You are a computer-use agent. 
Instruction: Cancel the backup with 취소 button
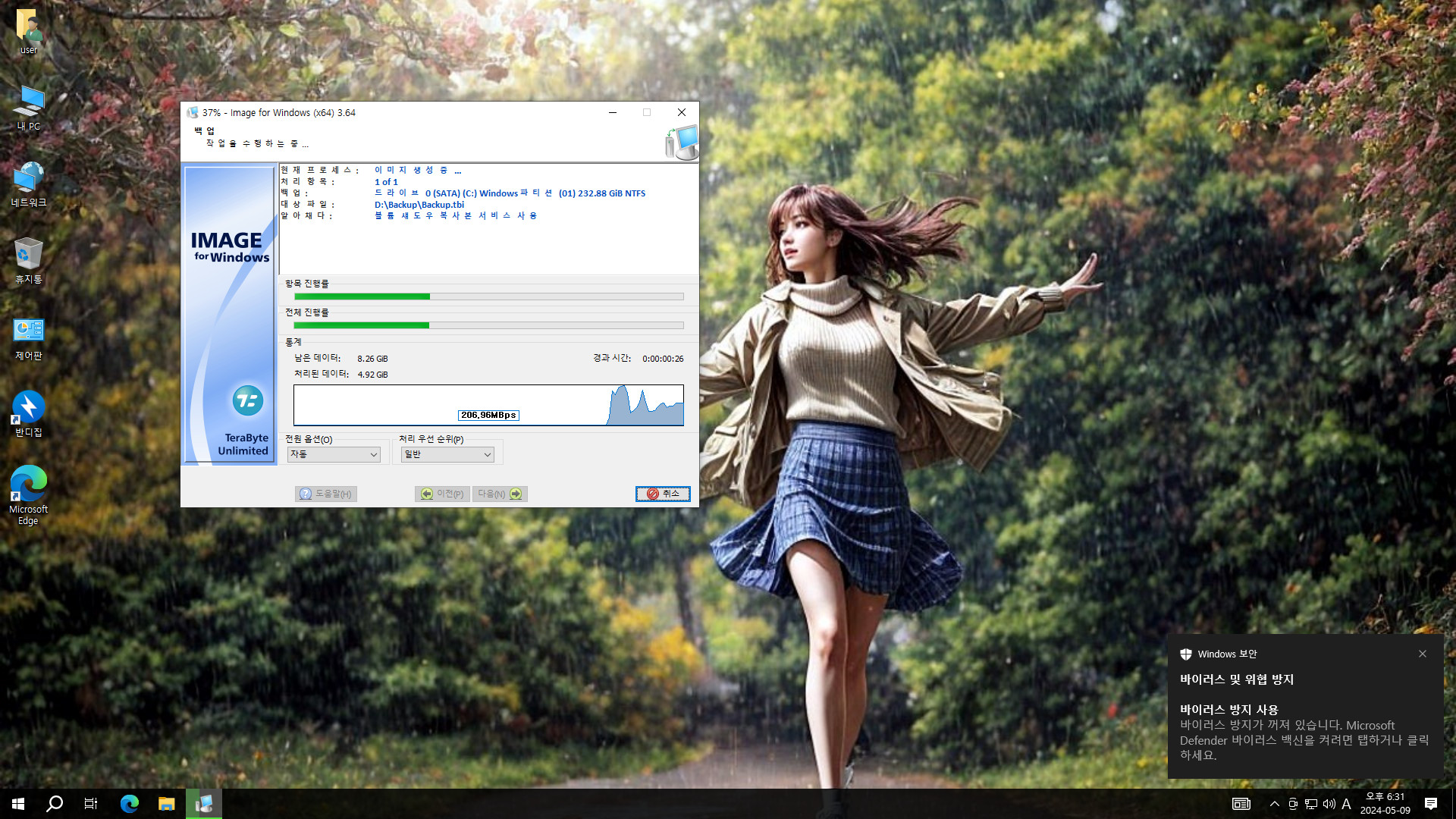click(663, 494)
